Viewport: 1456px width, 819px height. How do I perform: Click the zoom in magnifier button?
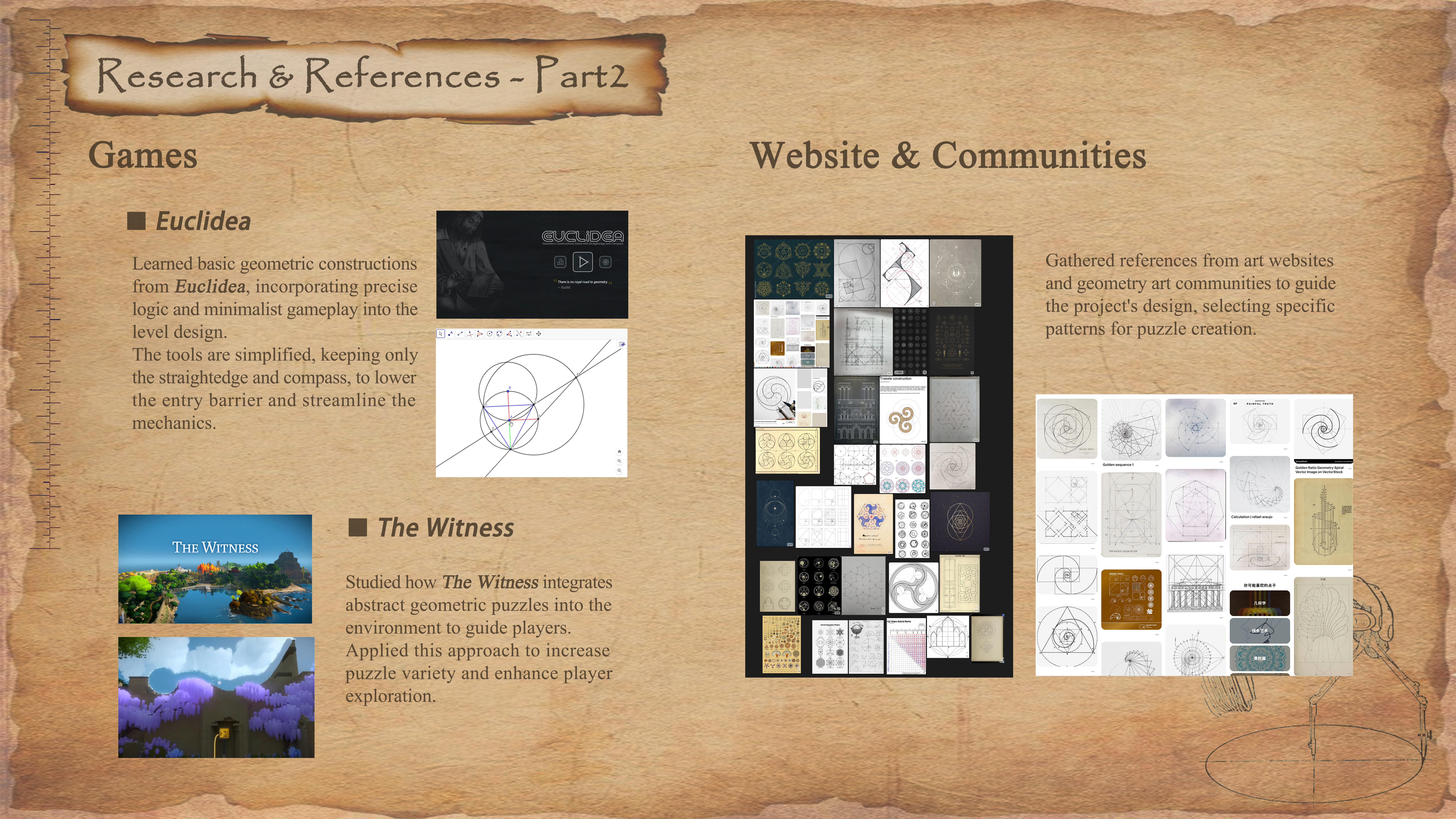tap(620, 461)
